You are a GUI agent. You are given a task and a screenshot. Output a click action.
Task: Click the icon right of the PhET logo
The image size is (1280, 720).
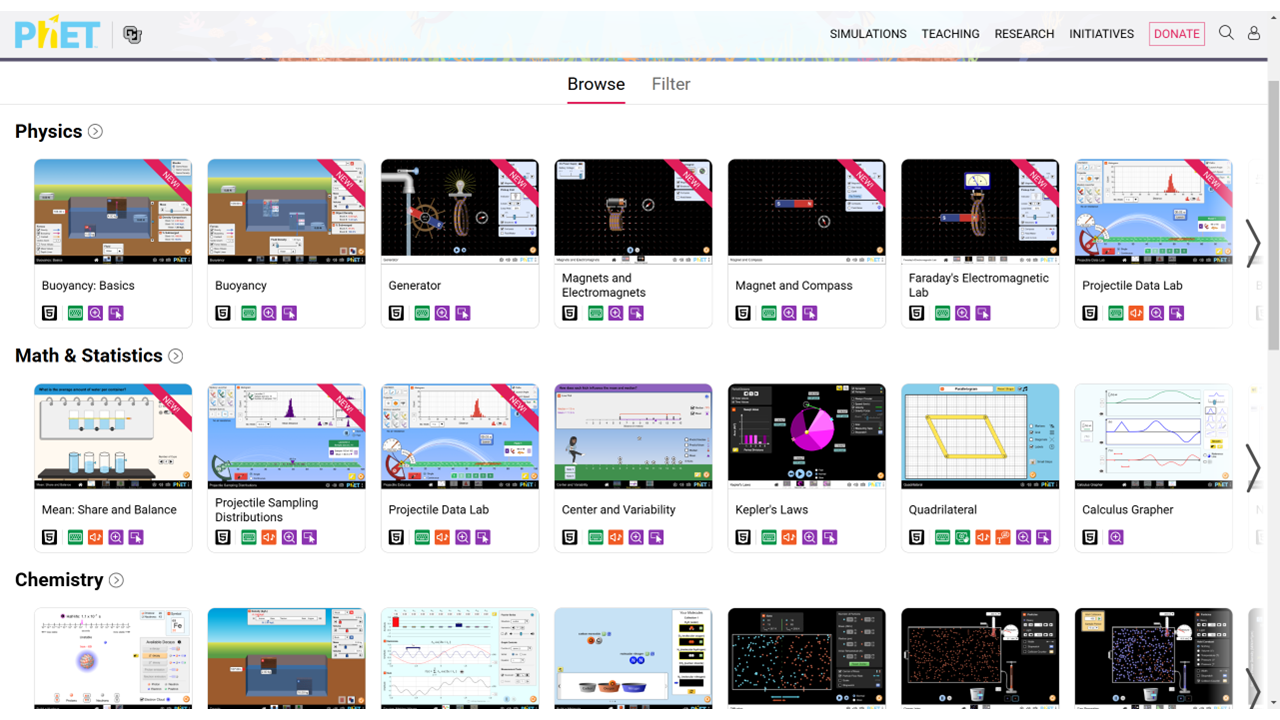[x=132, y=35]
